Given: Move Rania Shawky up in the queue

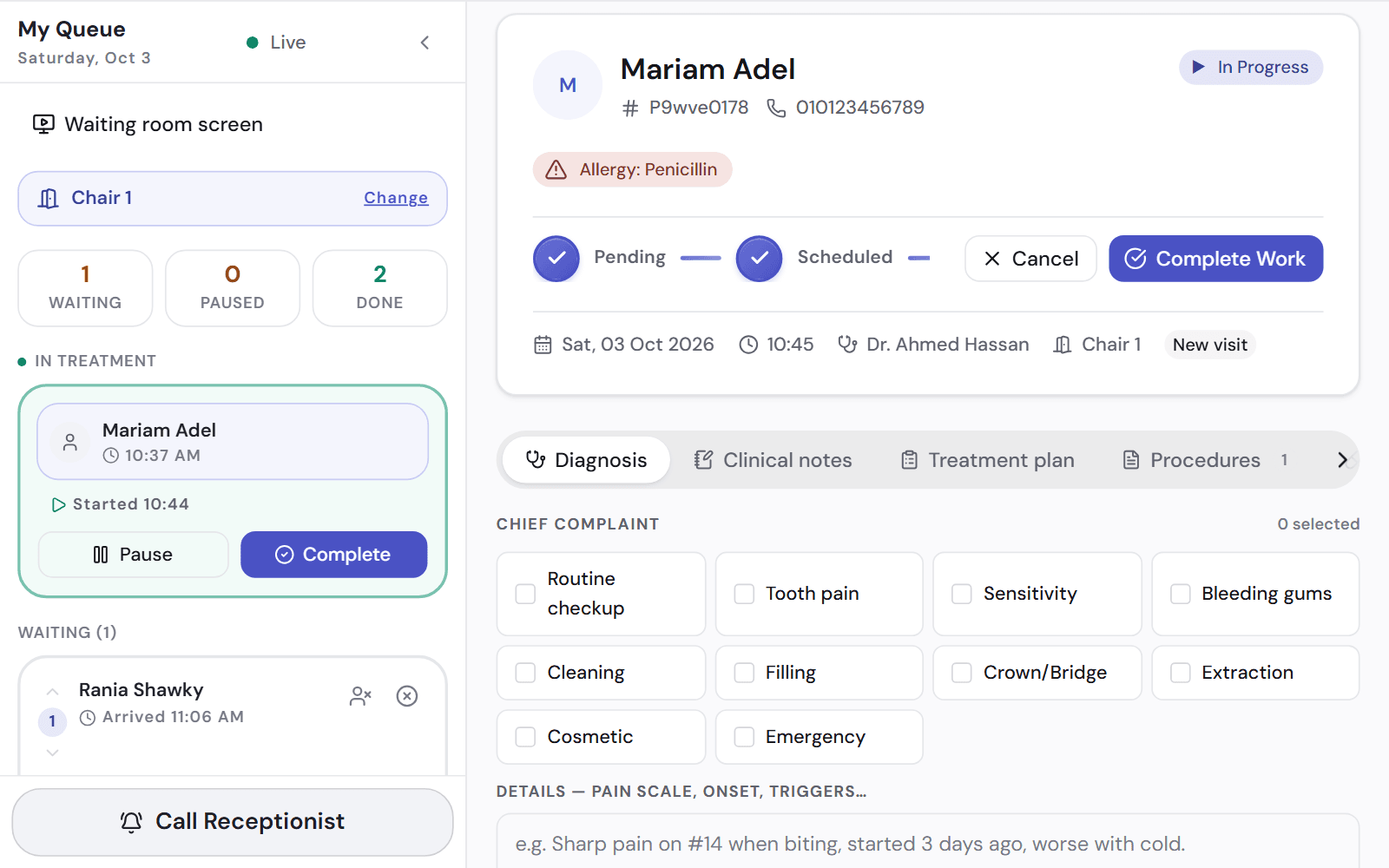Looking at the screenshot, I should (52, 692).
